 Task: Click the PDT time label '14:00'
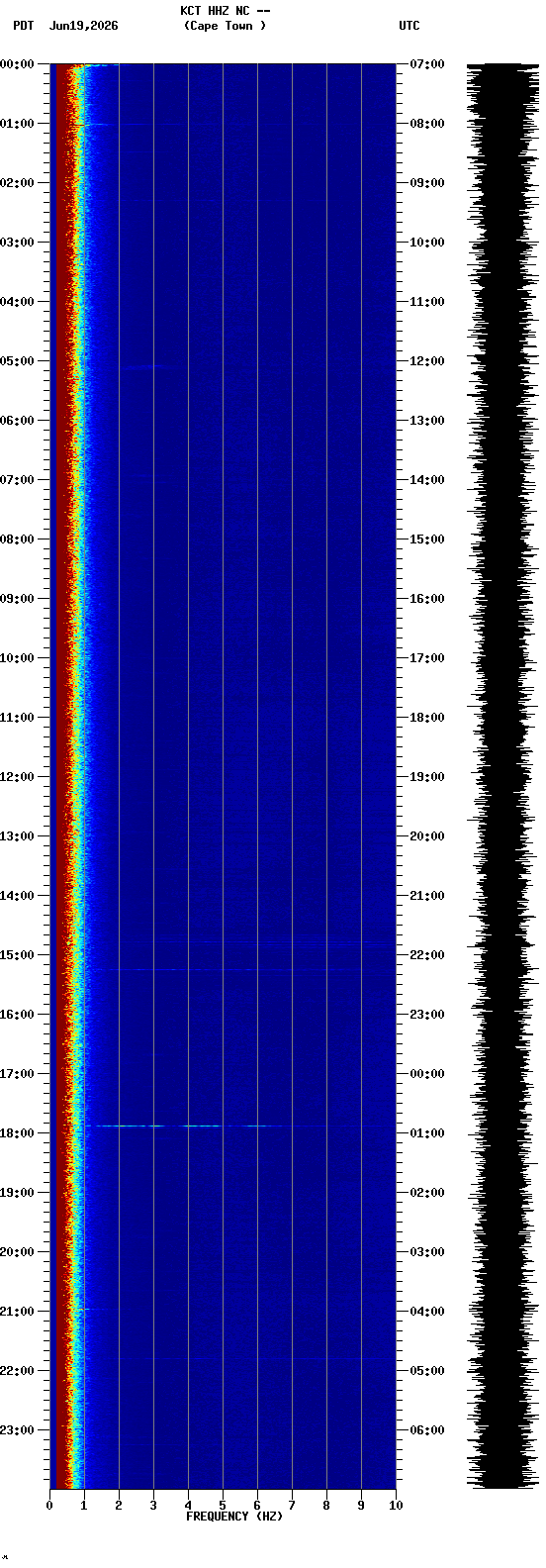[17, 896]
